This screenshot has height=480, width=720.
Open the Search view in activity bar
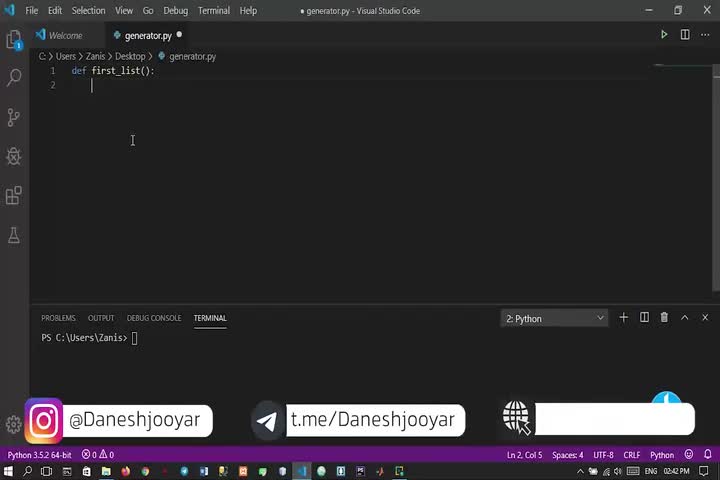pyautogui.click(x=14, y=78)
